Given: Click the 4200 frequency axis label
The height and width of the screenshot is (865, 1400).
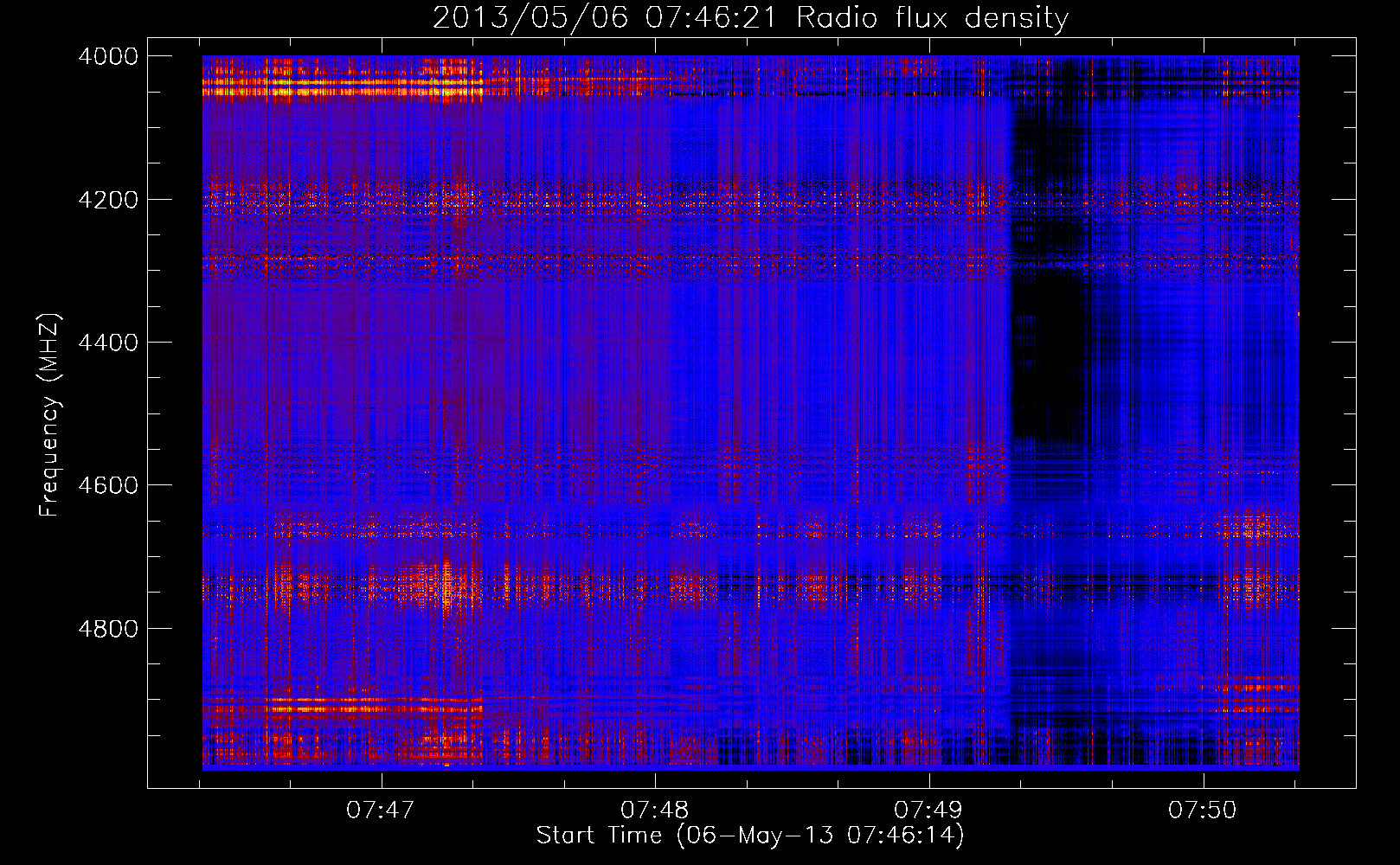Looking at the screenshot, I should point(108,200).
